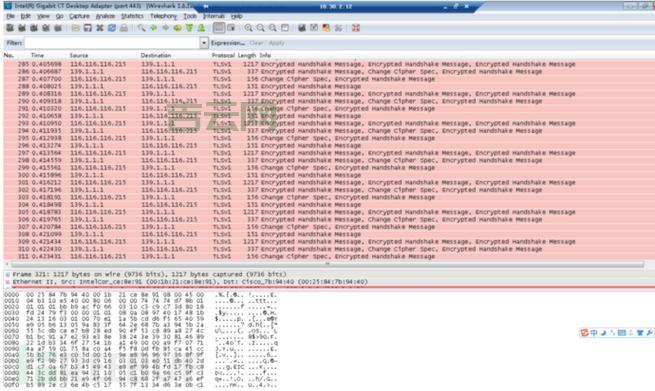Sort by the No. column header
Image resolution: width=655 pixels, height=391 pixels.
(9, 55)
